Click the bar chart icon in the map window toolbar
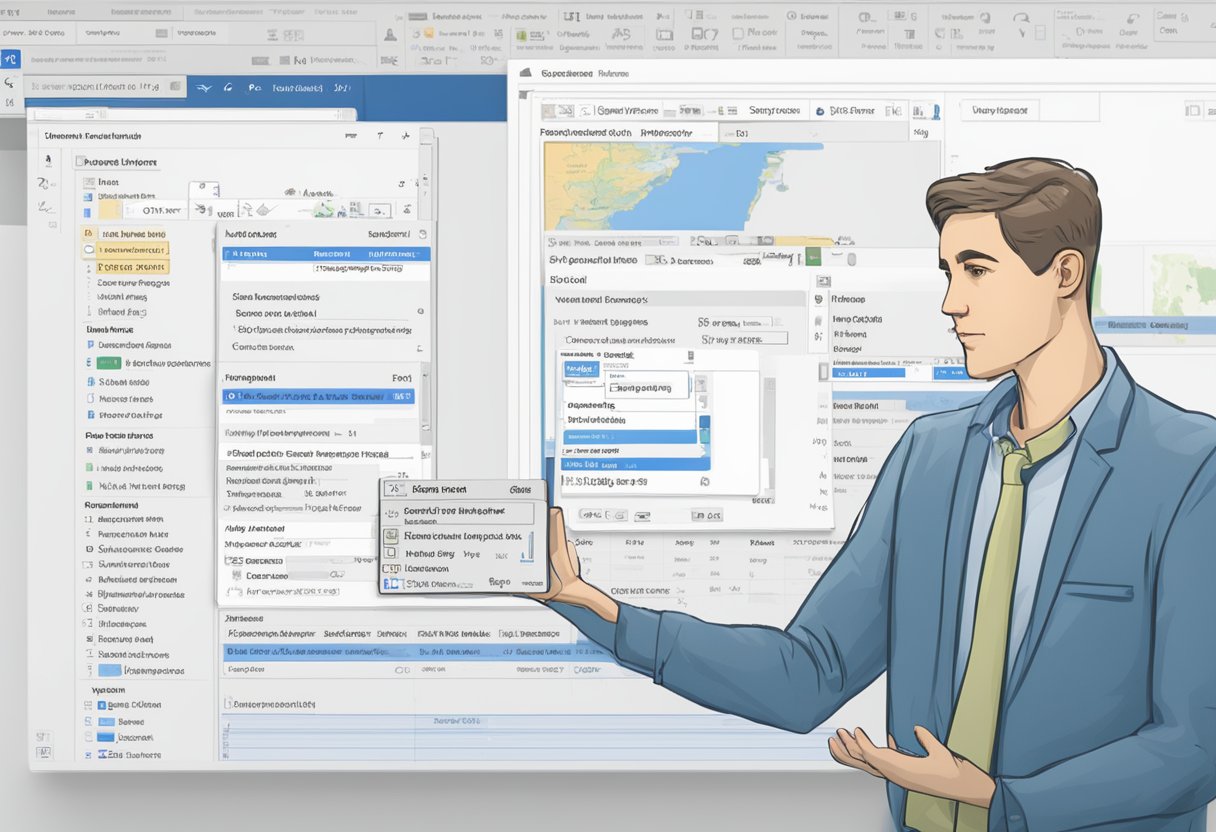This screenshot has width=1216, height=832. tap(920, 112)
